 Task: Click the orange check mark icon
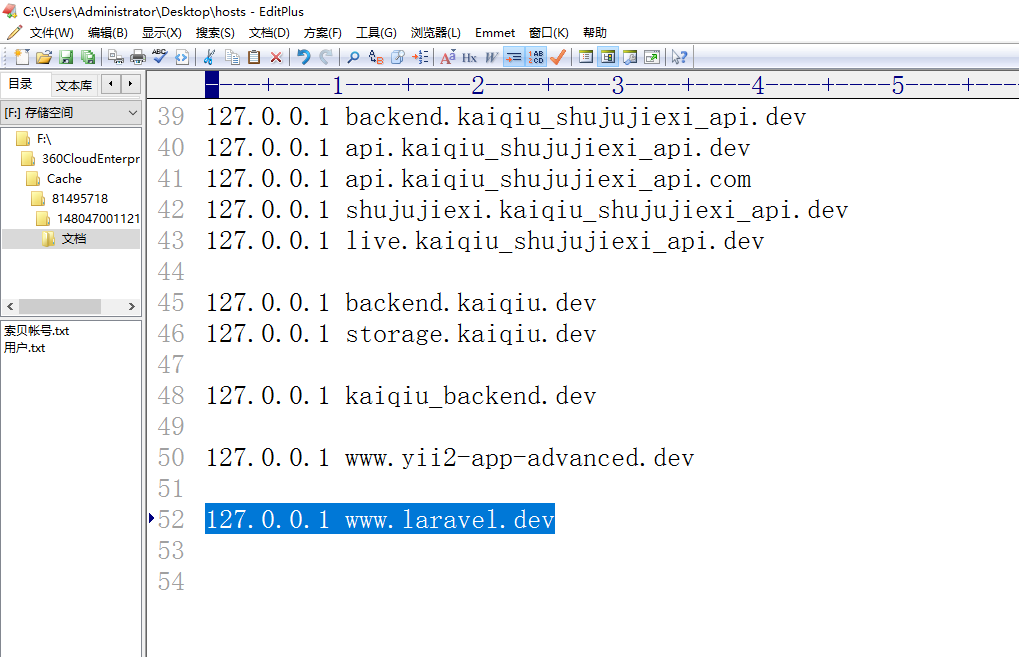point(558,57)
